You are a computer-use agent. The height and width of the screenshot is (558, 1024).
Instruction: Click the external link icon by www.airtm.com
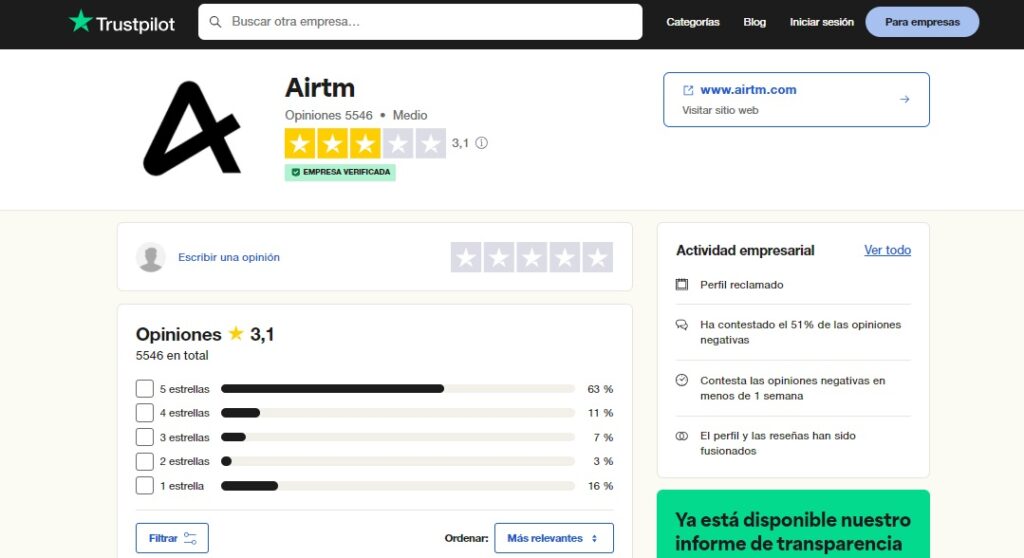(688, 90)
